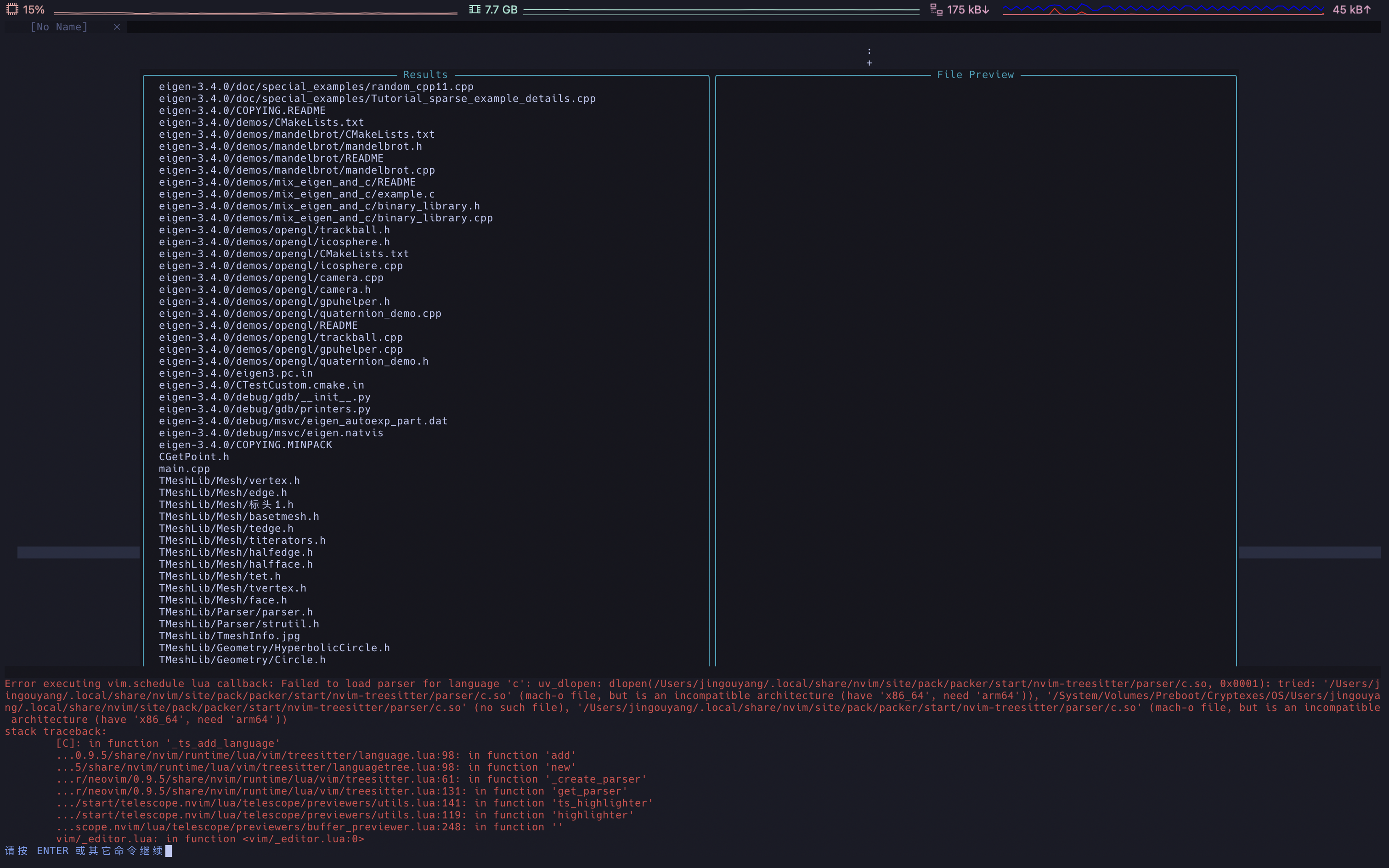
Task: Select CTestCustom.cmake.in entry
Action: (261, 385)
